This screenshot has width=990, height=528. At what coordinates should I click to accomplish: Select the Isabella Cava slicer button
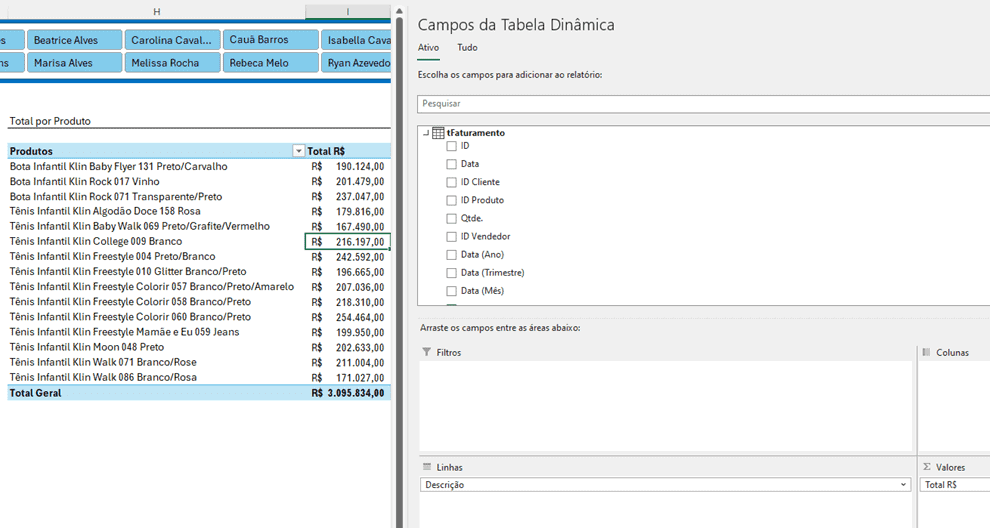pos(356,40)
